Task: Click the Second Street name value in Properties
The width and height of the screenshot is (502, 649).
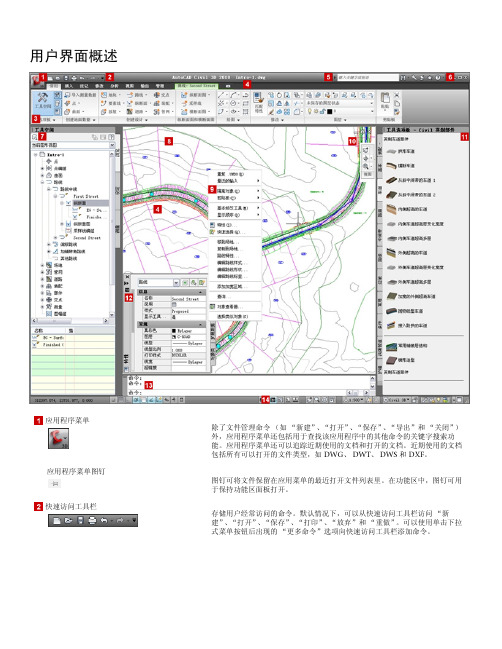Action: click(189, 299)
